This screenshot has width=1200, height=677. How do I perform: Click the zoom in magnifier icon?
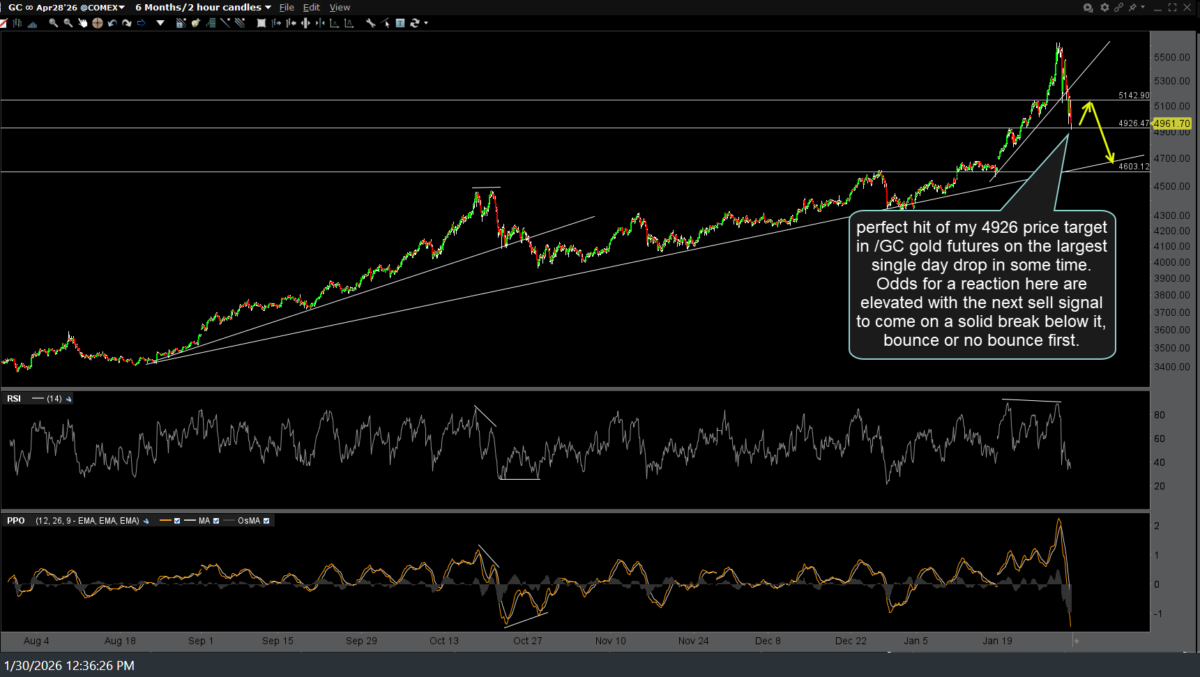(53, 22)
